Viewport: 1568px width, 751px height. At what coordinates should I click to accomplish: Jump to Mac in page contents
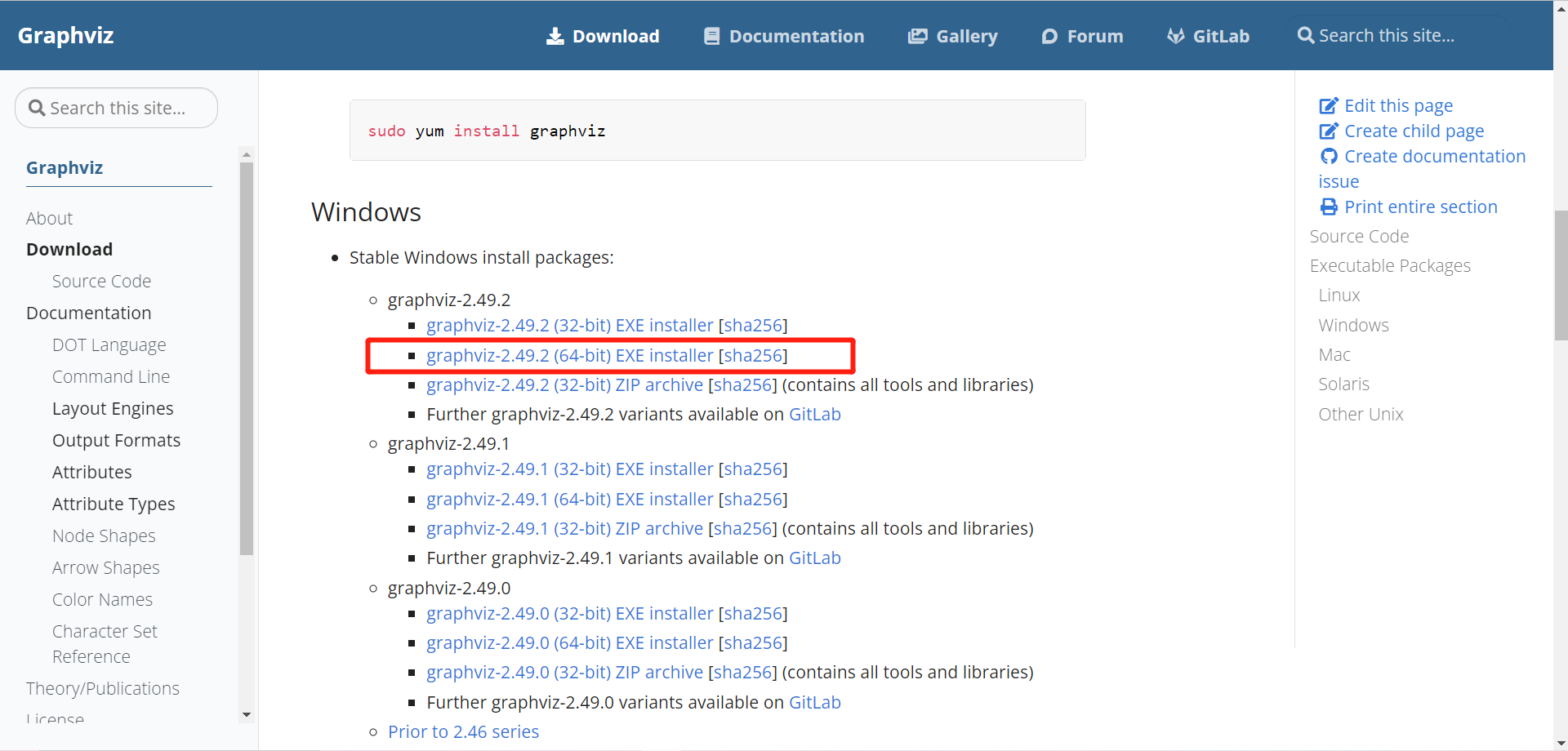(1334, 354)
